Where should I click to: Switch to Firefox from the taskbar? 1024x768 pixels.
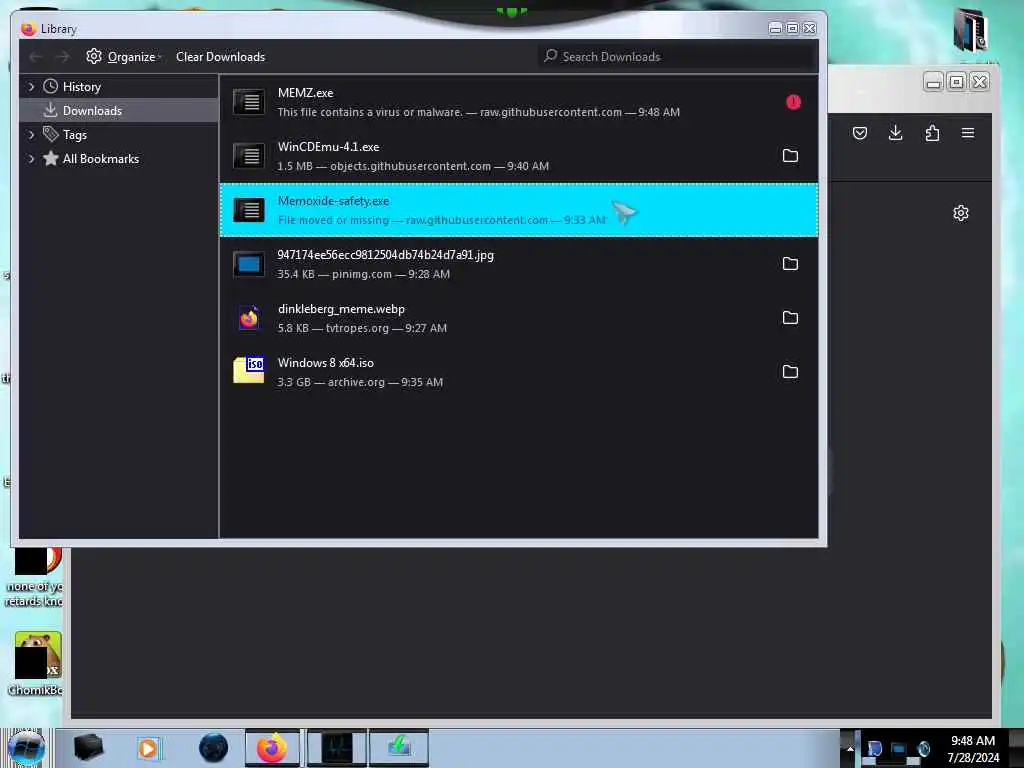(x=272, y=748)
